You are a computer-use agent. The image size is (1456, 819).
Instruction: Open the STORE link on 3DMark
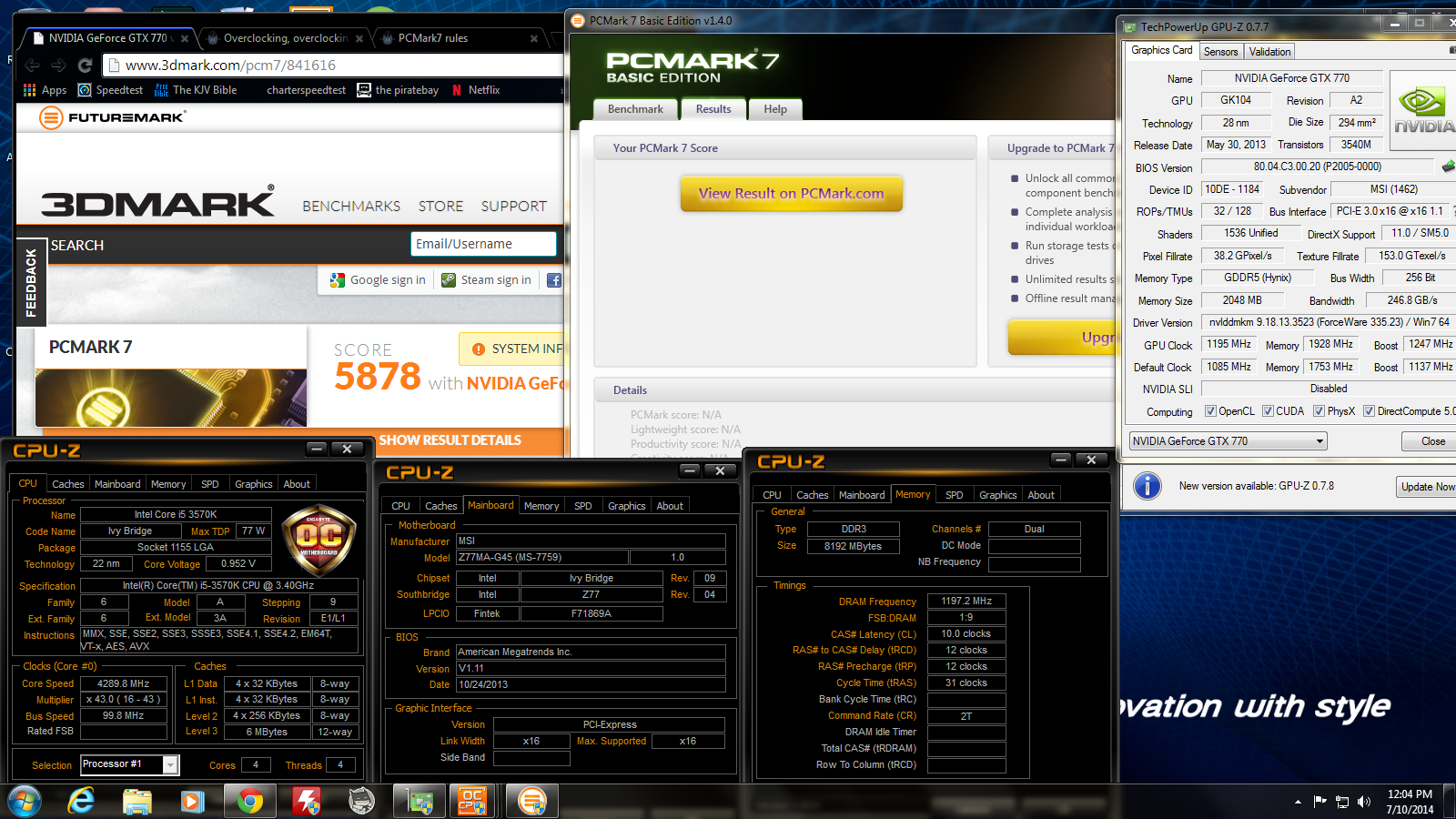click(441, 207)
